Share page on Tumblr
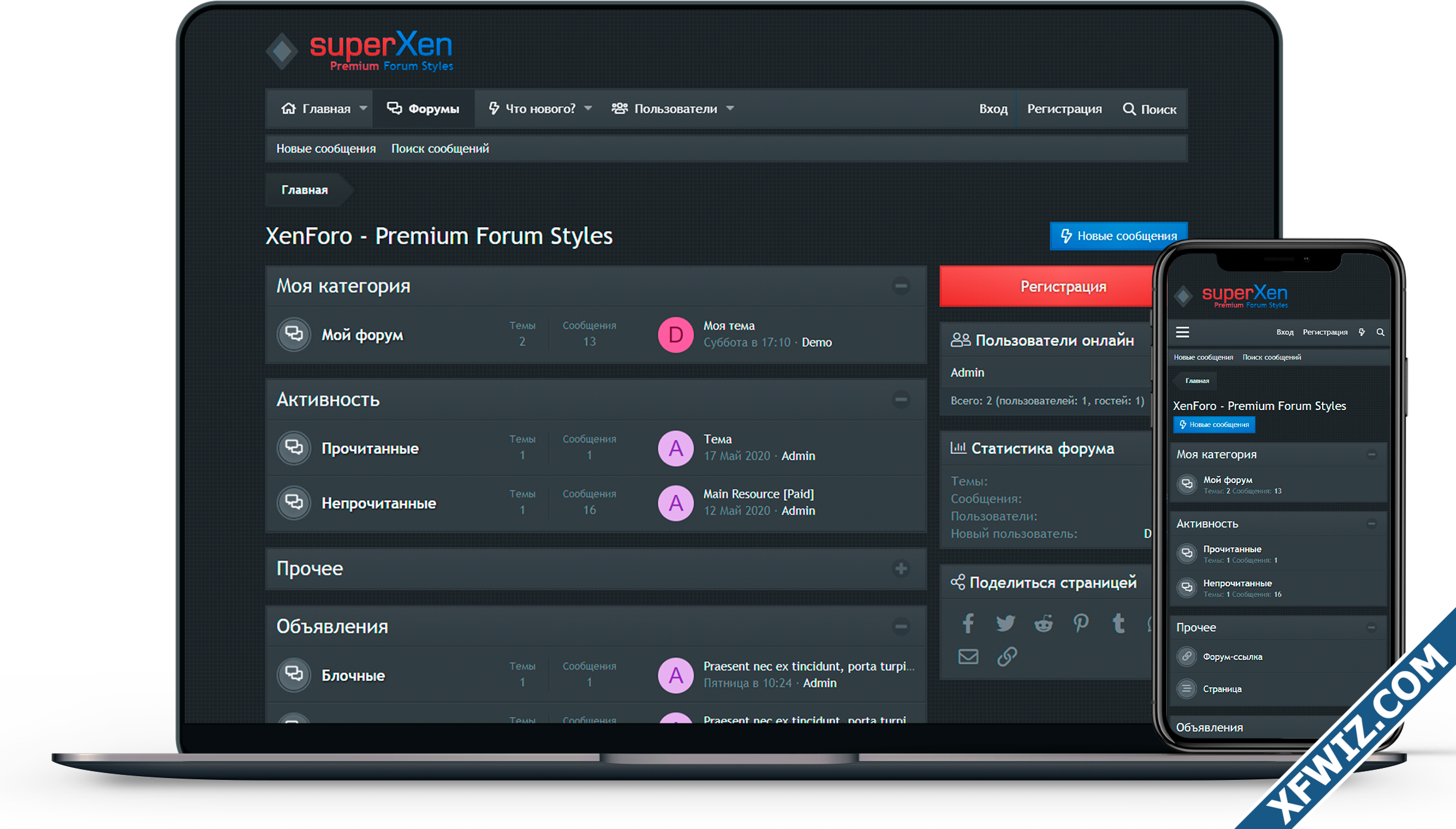Screen dimensions: 1456x829 tap(1118, 623)
